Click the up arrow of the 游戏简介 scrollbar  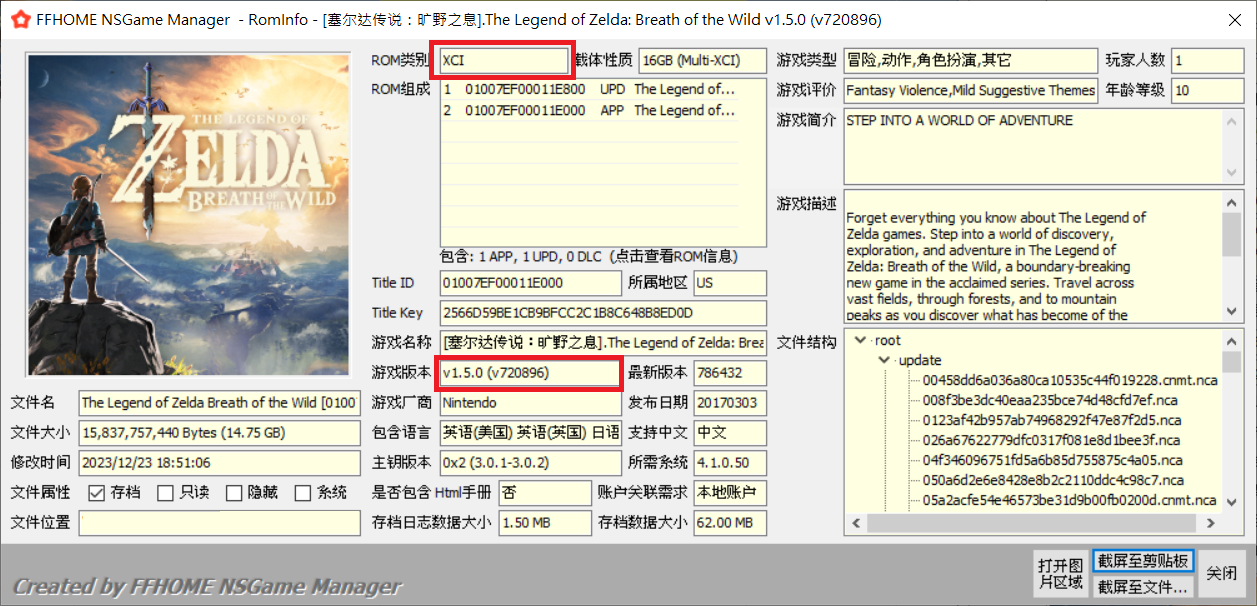(x=1232, y=120)
